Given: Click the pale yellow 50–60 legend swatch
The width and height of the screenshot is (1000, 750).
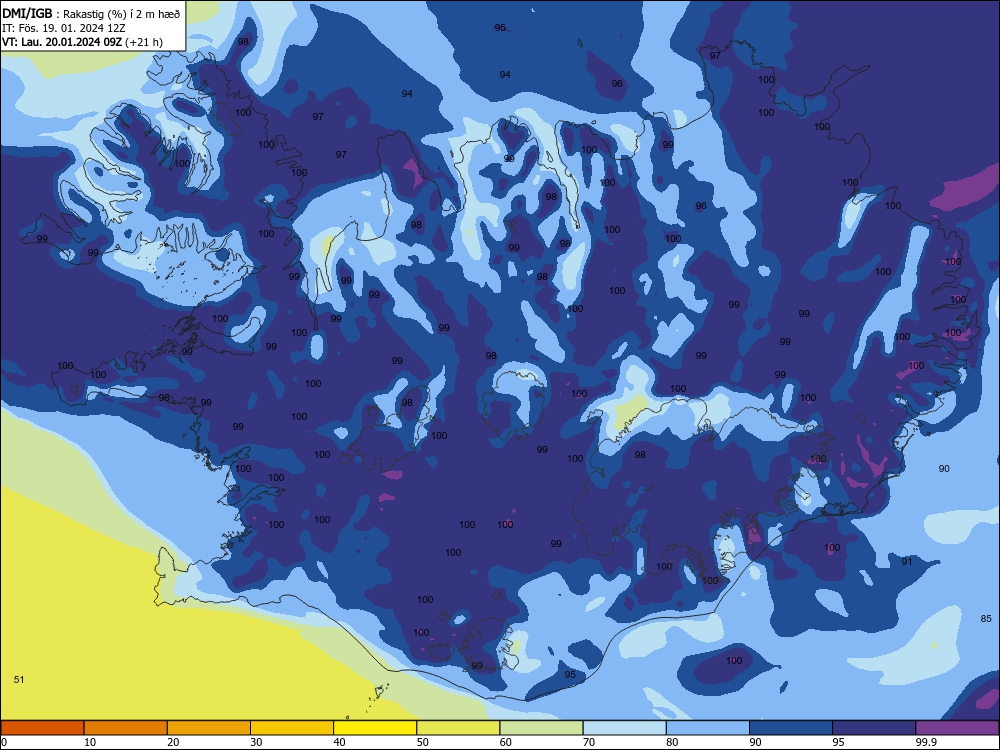Looking at the screenshot, I should pos(458,727).
